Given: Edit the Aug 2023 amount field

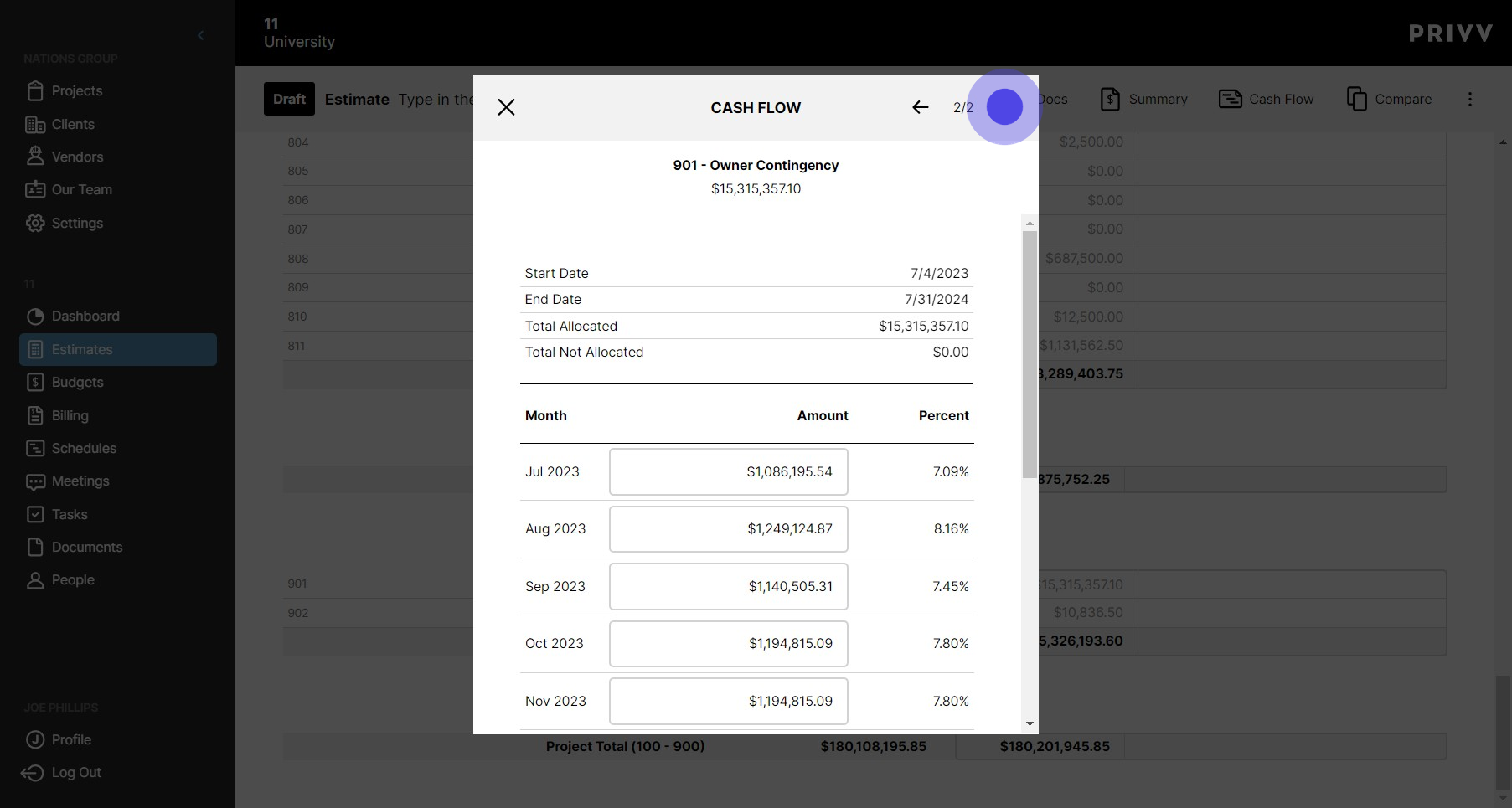Looking at the screenshot, I should pyautogui.click(x=728, y=528).
